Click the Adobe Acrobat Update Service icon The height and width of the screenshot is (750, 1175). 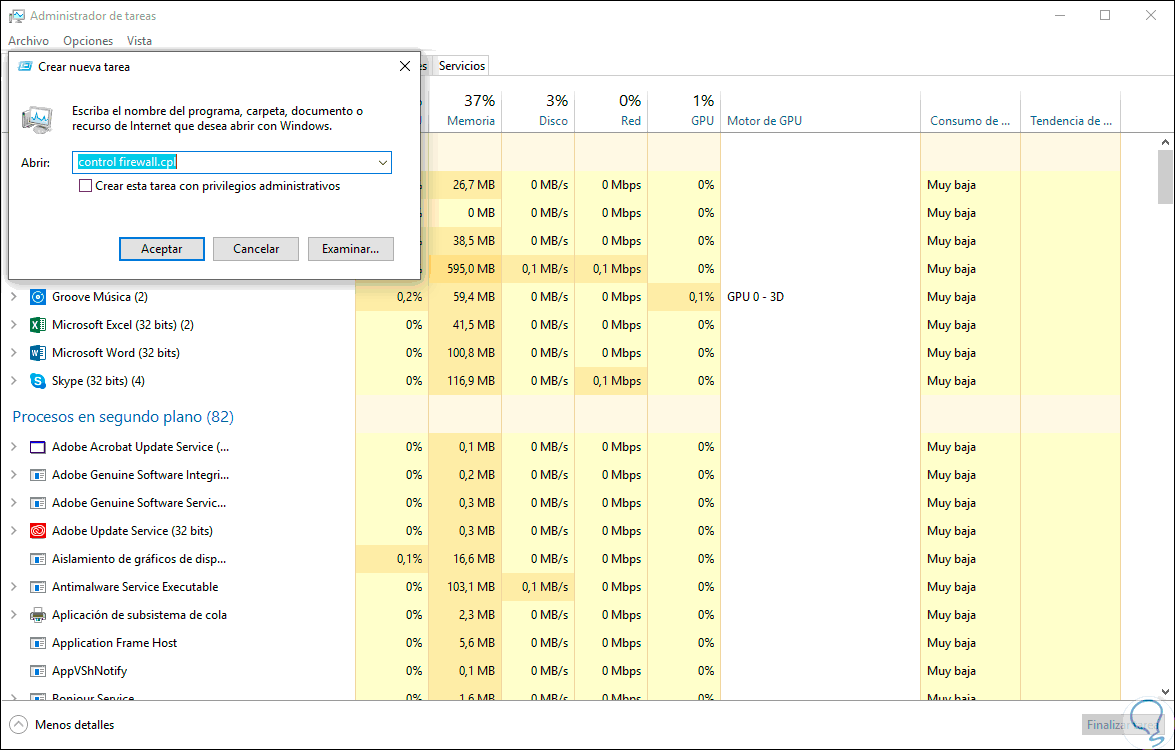point(38,447)
